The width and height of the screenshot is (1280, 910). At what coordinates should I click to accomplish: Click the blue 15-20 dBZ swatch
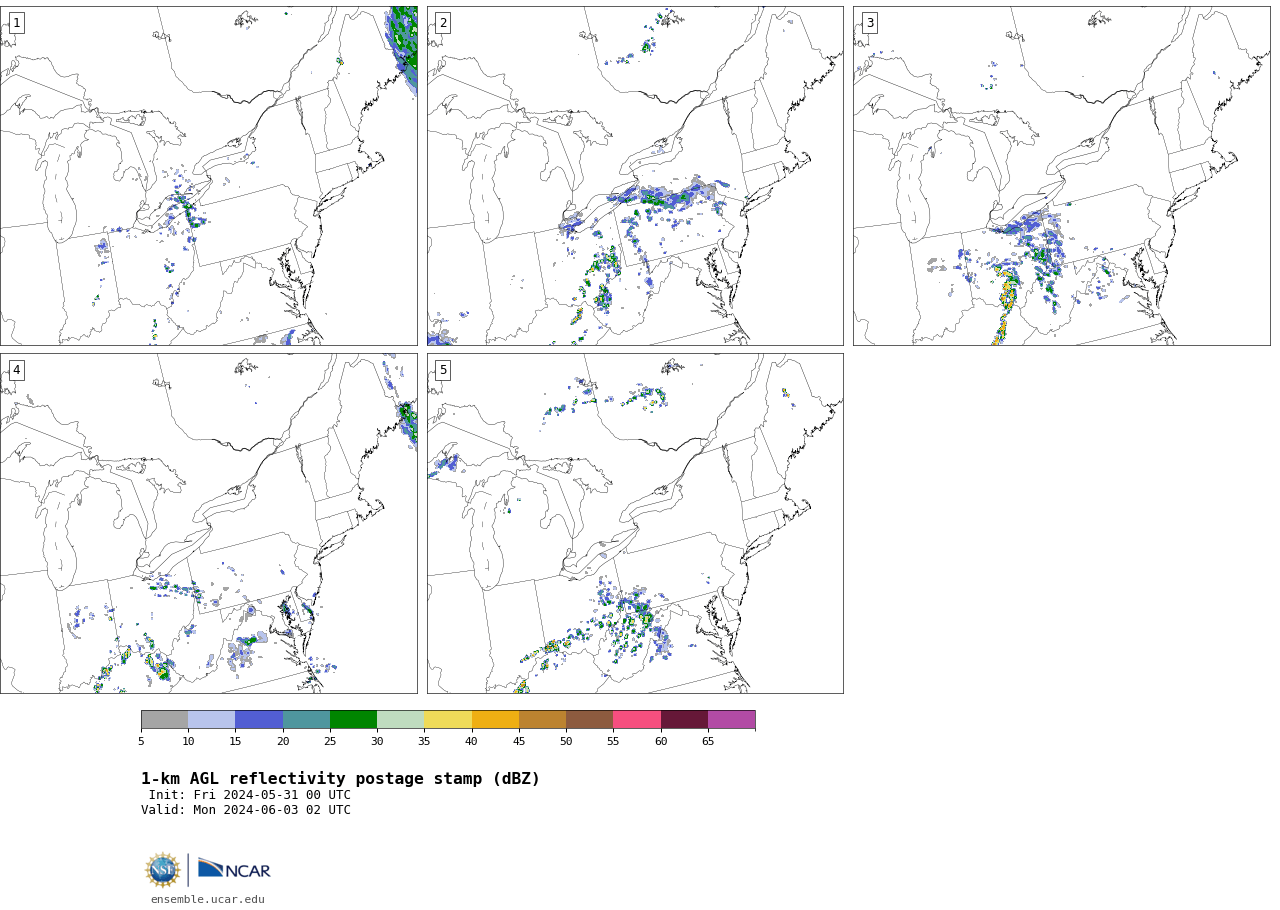click(259, 720)
